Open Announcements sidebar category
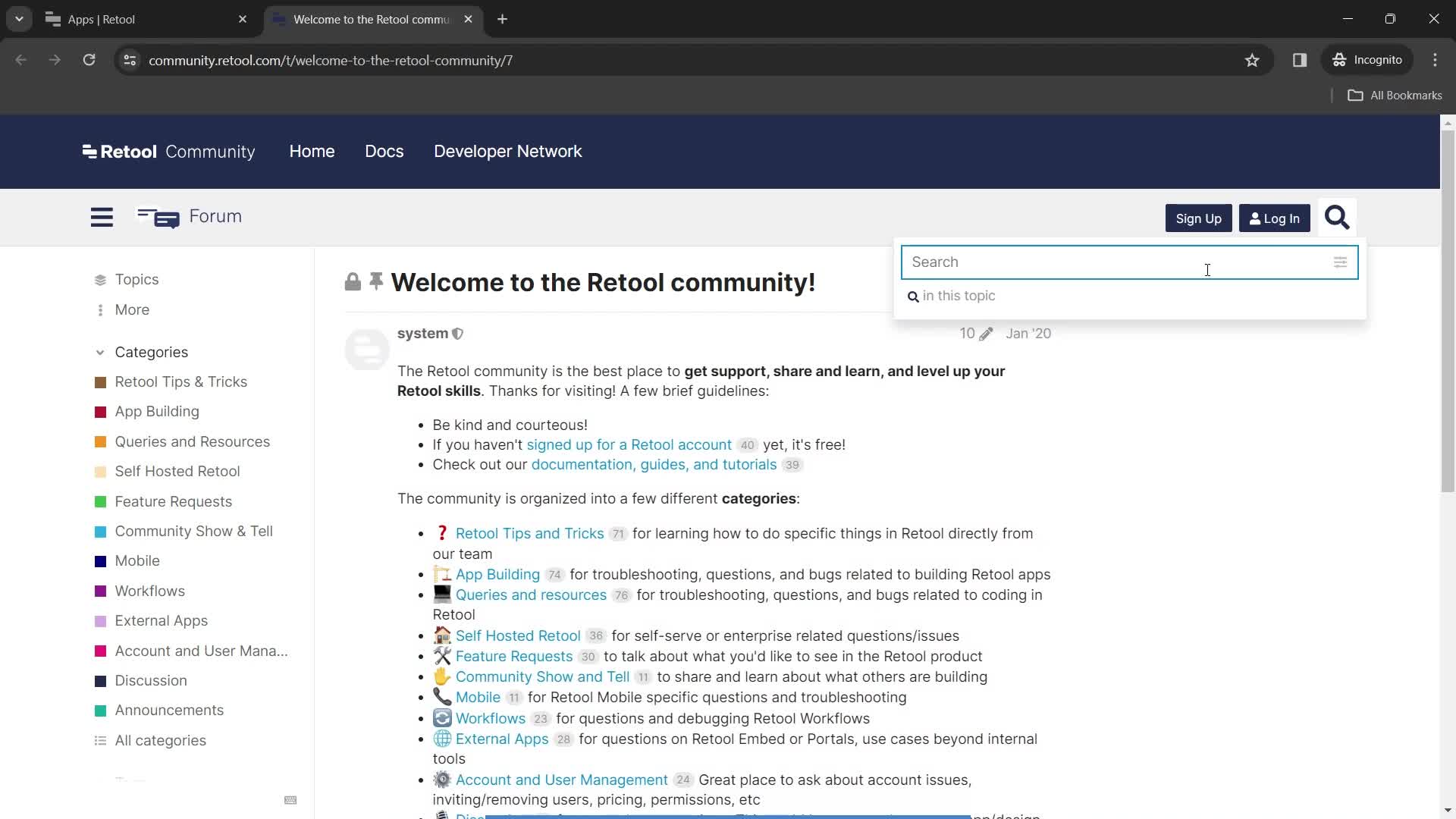Viewport: 1456px width, 819px height. point(169,711)
